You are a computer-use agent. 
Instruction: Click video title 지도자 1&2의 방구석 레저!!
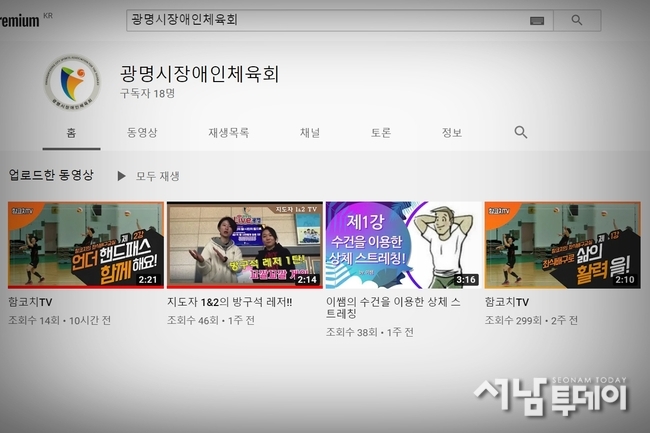click(x=230, y=302)
